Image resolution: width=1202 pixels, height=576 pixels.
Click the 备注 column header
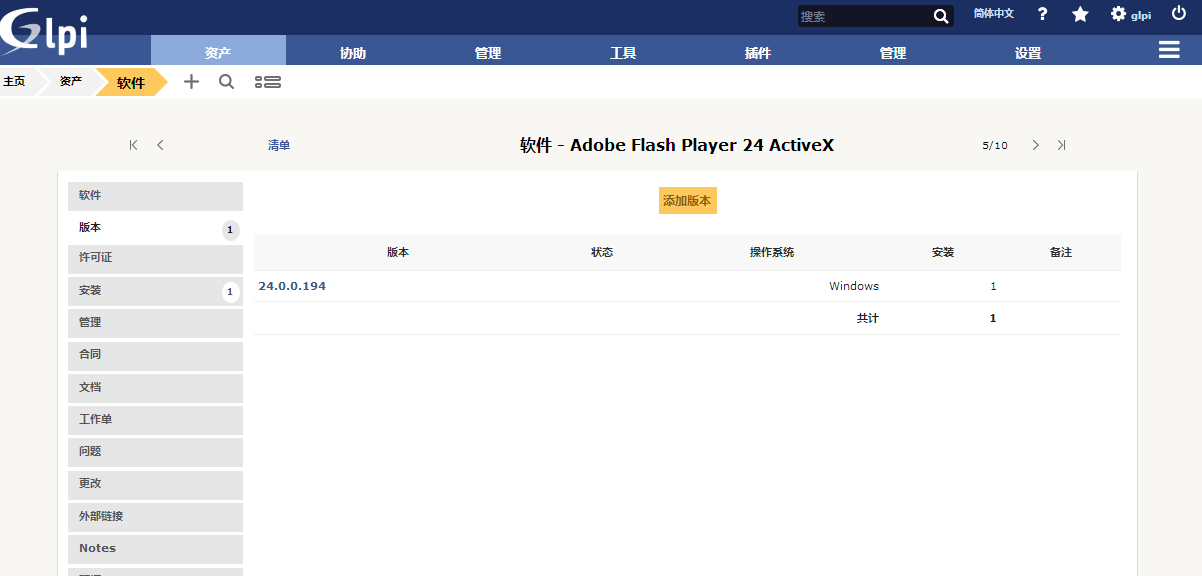pyautogui.click(x=1061, y=252)
